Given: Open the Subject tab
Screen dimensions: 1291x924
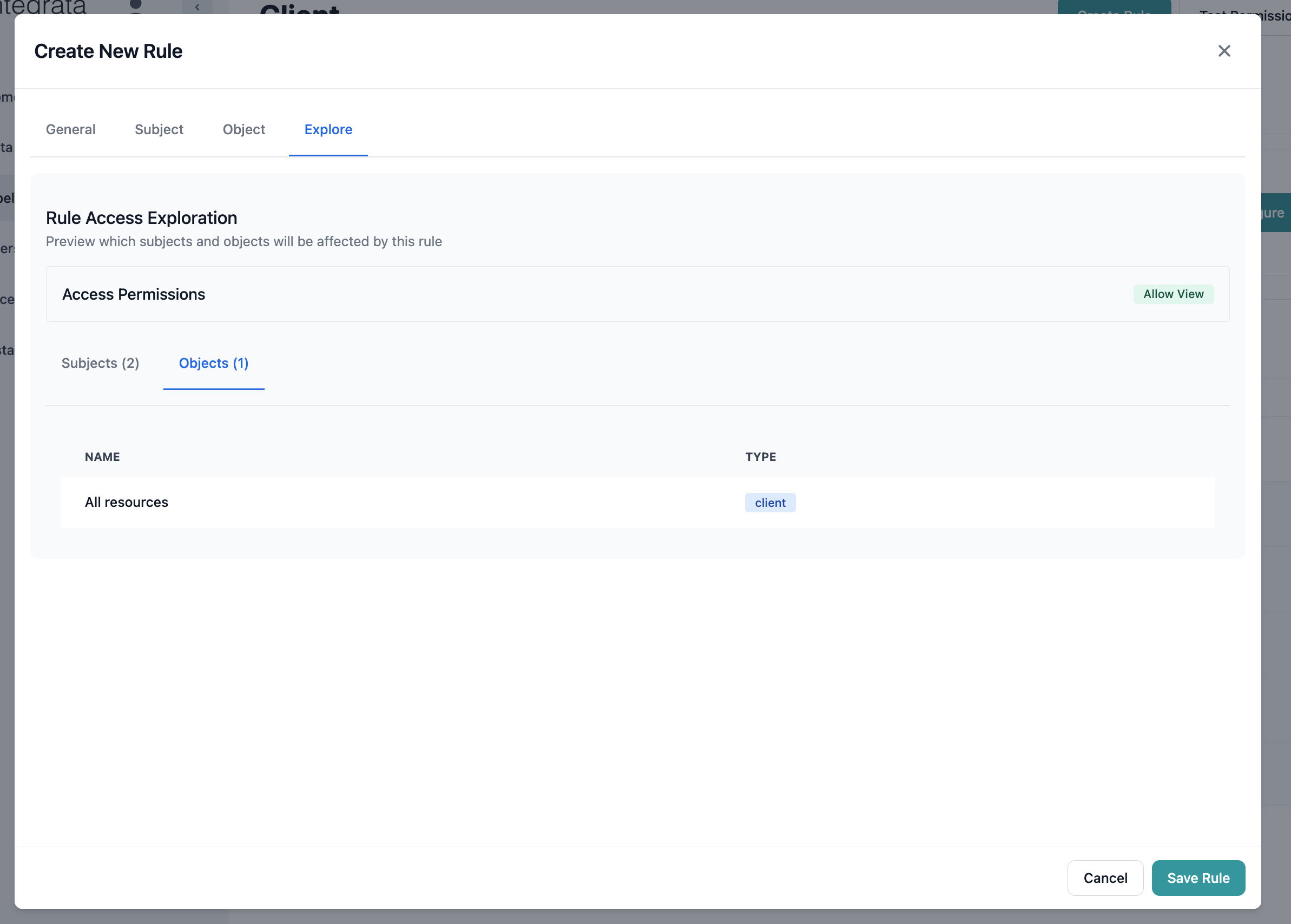Looking at the screenshot, I should click(159, 129).
